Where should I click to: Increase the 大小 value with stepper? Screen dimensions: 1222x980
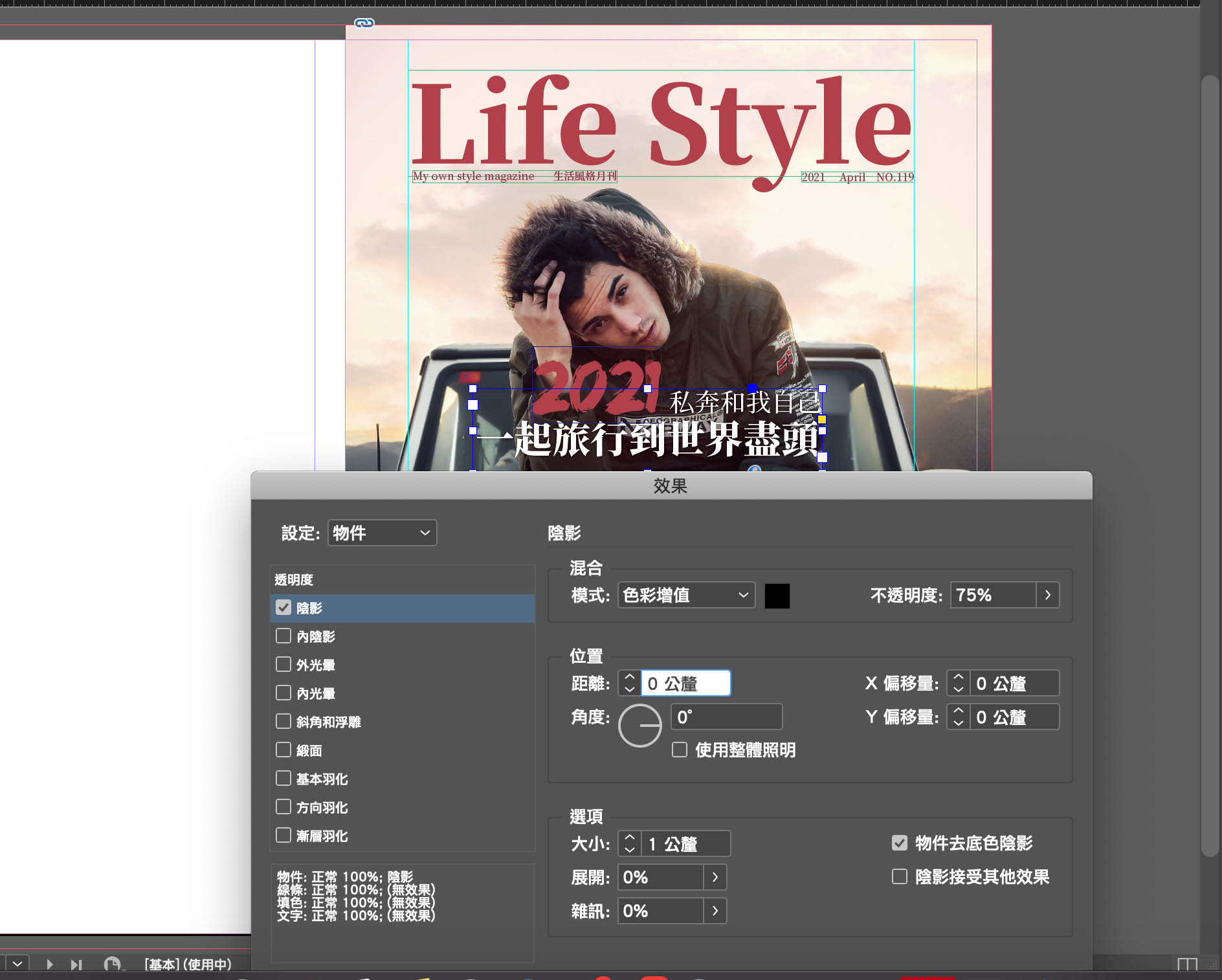tap(630, 838)
